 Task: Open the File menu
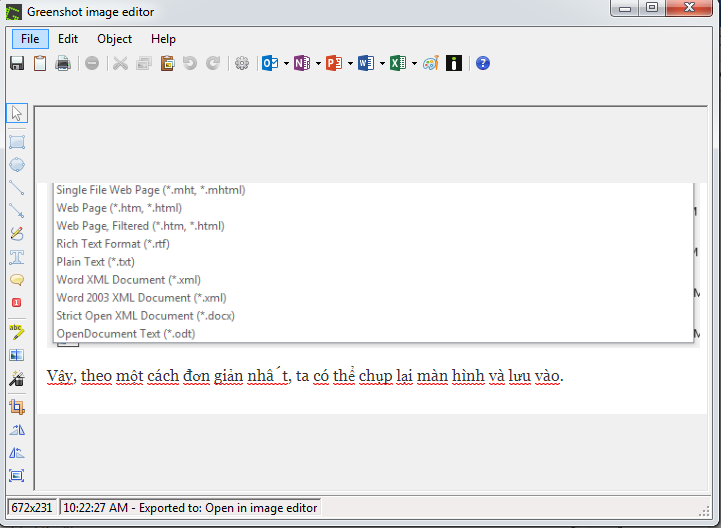pyautogui.click(x=30, y=39)
